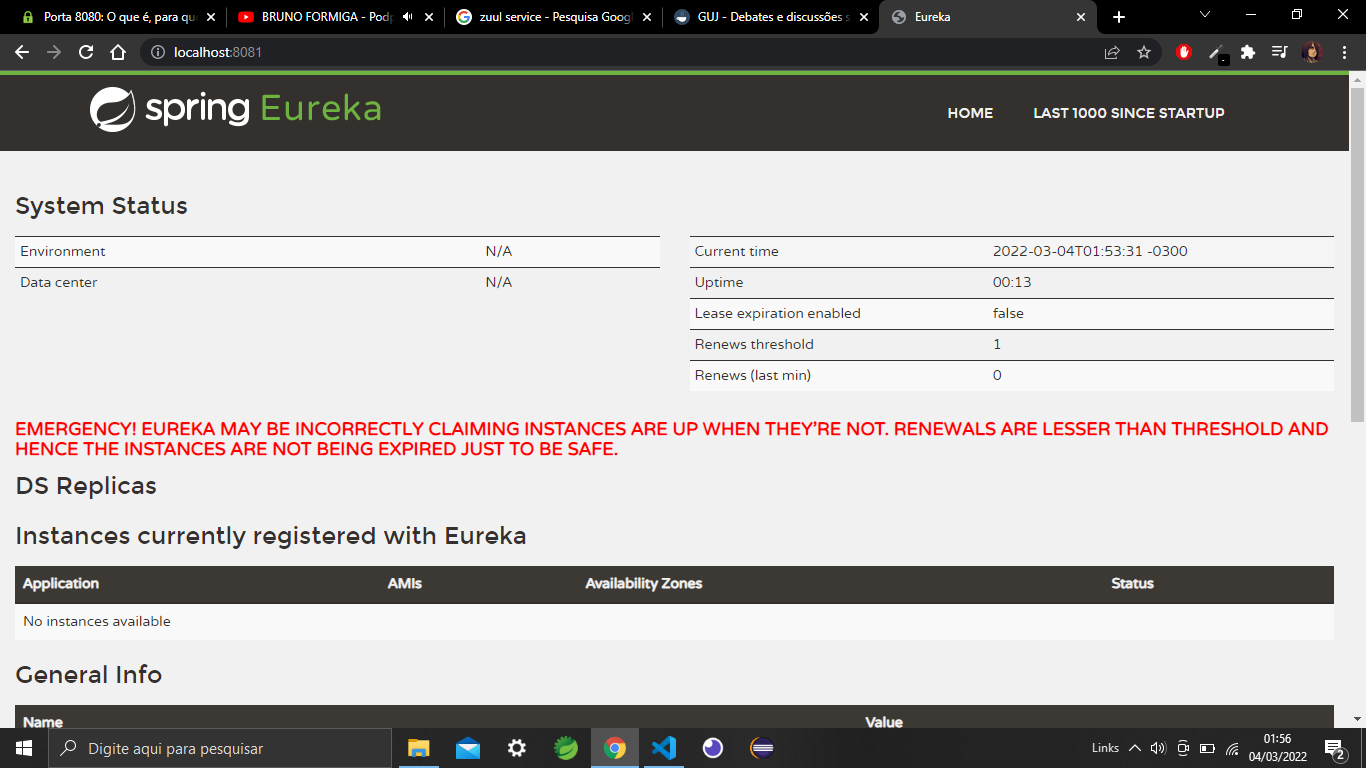Open Eclipse IDE taskbar icon
Screen dimensions: 1366x768
click(762, 748)
